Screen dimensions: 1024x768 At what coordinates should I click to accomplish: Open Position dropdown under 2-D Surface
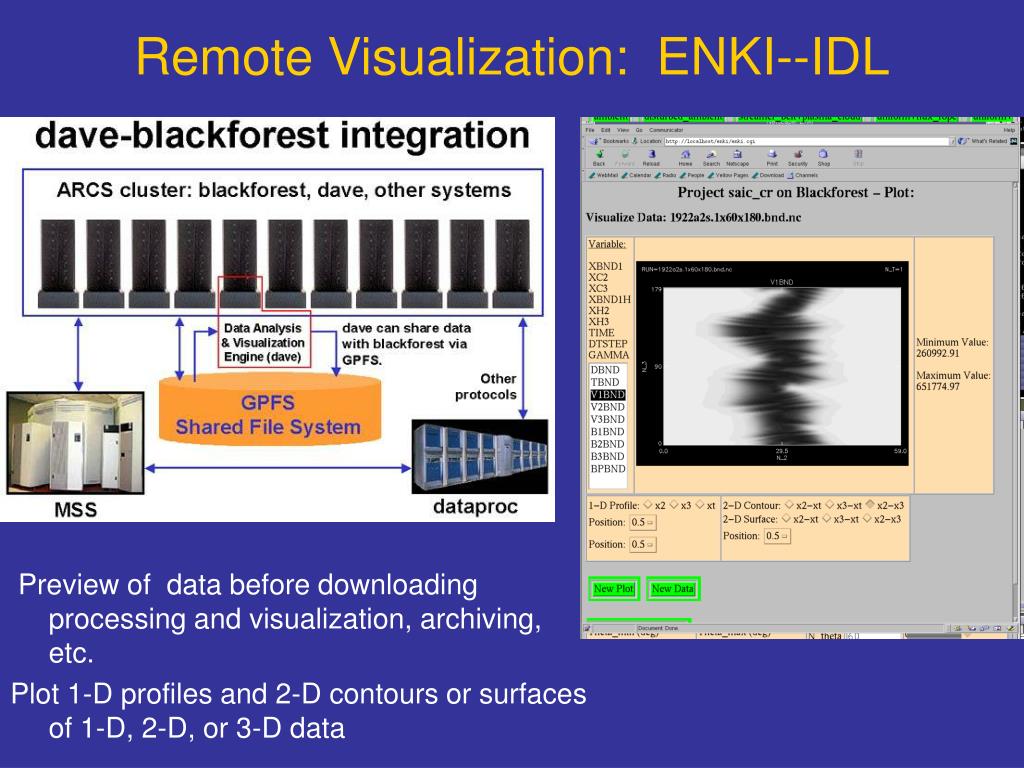777,536
